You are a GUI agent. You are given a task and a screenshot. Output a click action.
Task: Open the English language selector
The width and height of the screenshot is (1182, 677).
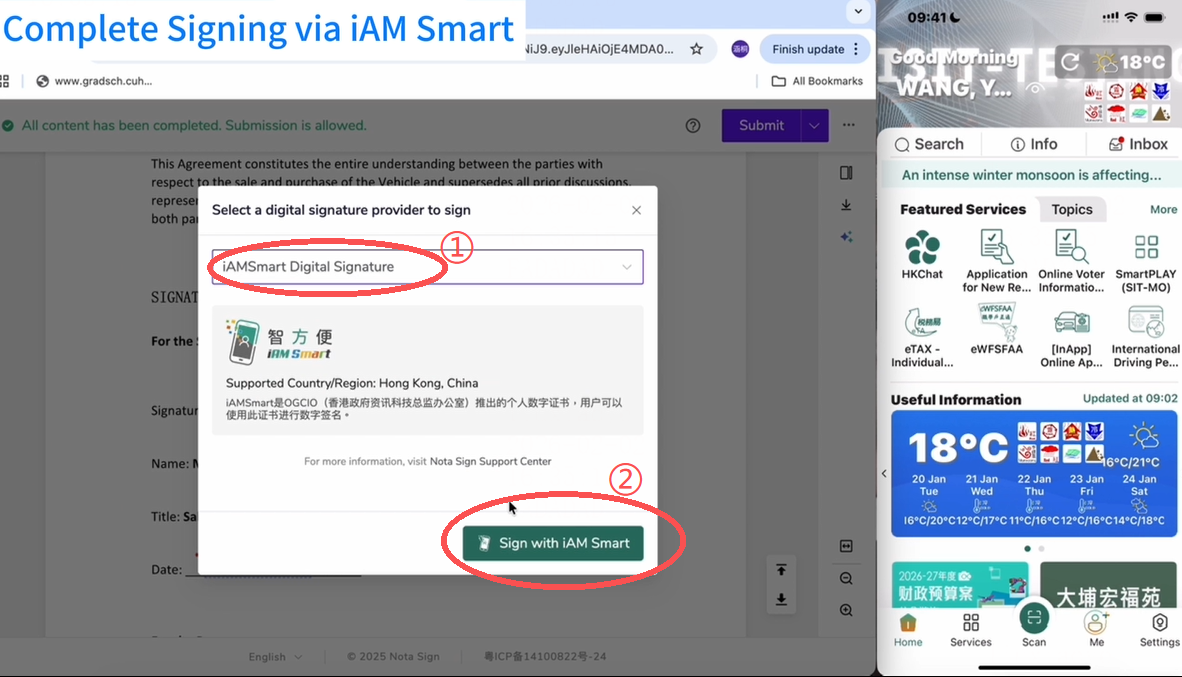(x=275, y=657)
